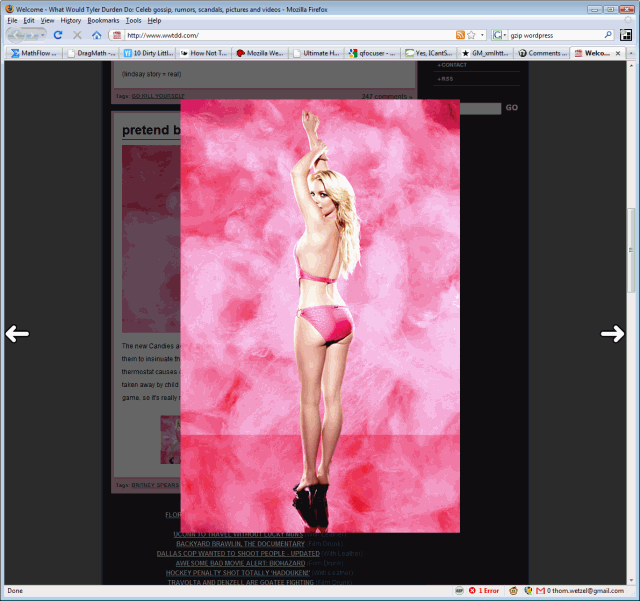This screenshot has height=601, width=640.
Task: Click the site identity icon in address bar
Action: 117,35
